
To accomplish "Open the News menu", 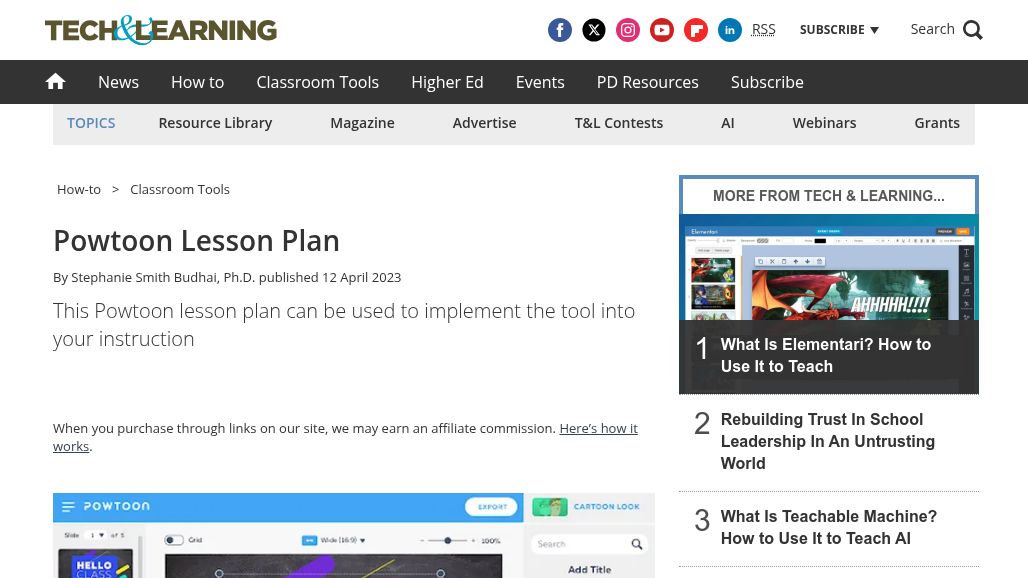I will [119, 82].
